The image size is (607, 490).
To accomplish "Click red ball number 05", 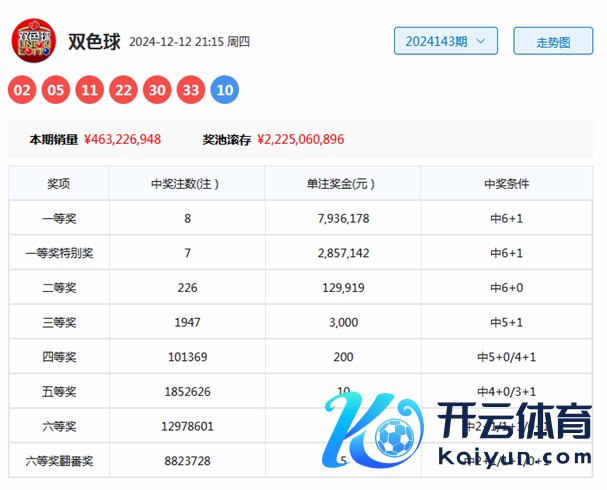I will (56, 91).
